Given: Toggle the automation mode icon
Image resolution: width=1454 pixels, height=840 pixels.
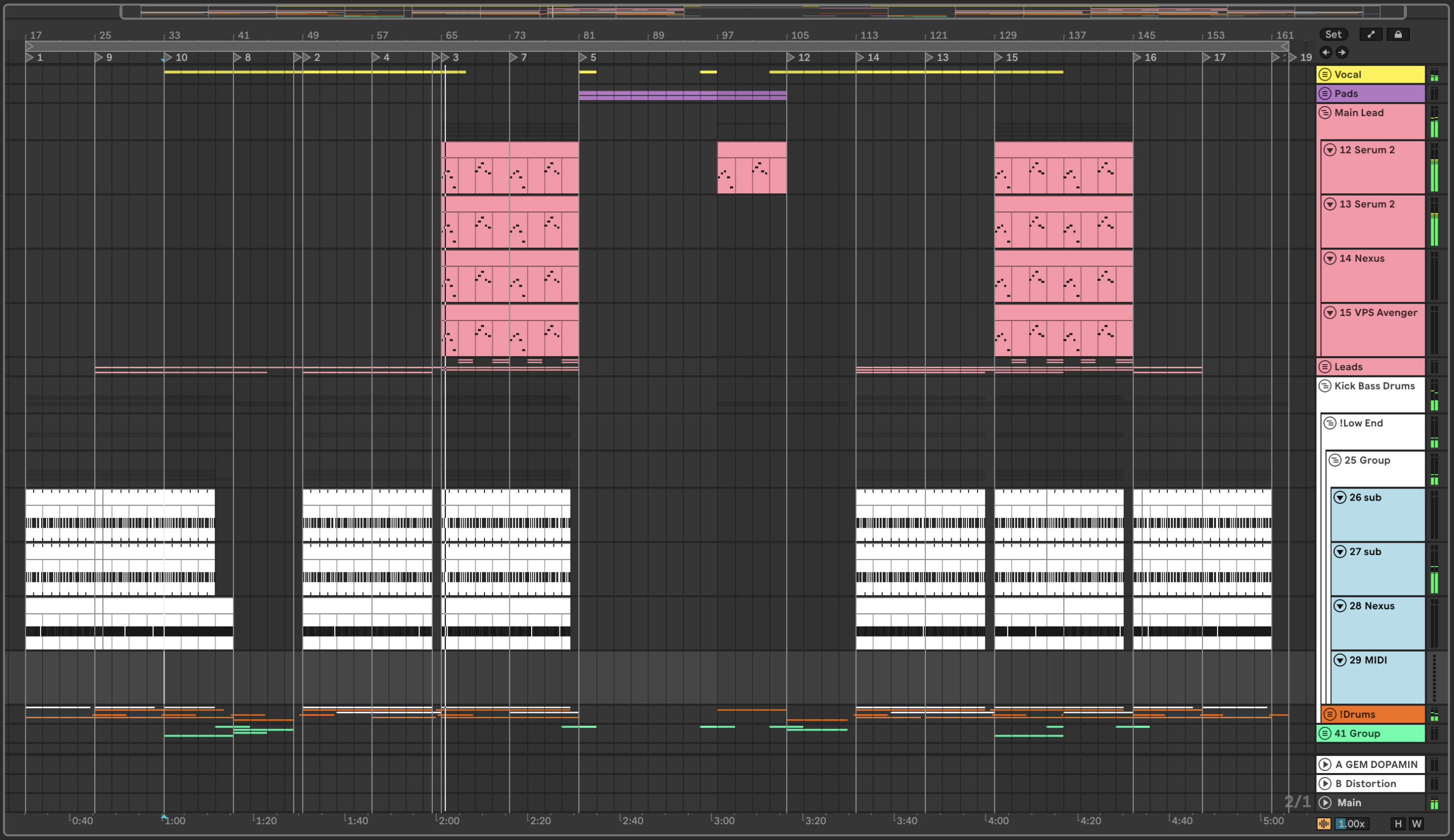Looking at the screenshot, I should pos(1371,34).
